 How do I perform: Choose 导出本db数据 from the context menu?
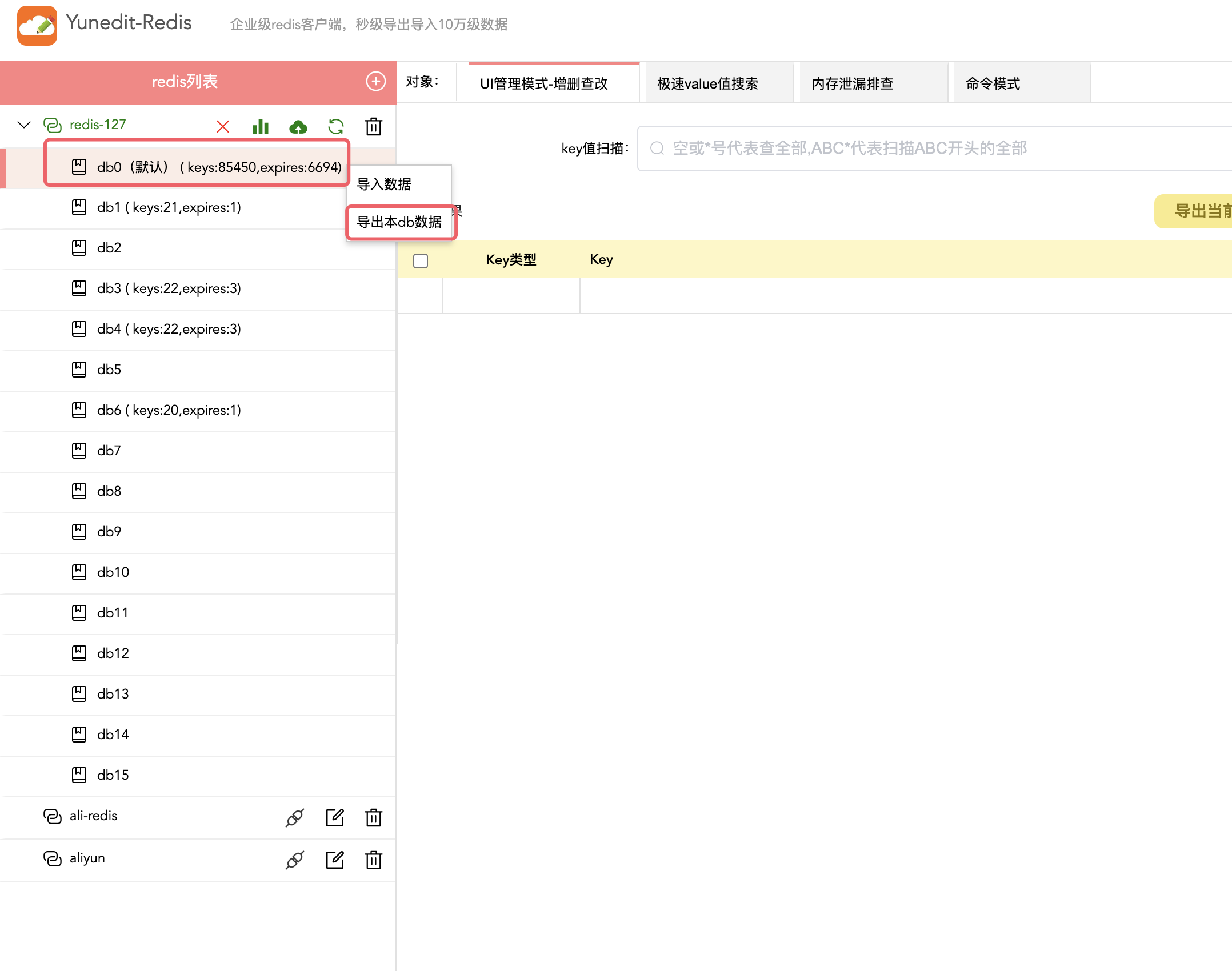[399, 222]
